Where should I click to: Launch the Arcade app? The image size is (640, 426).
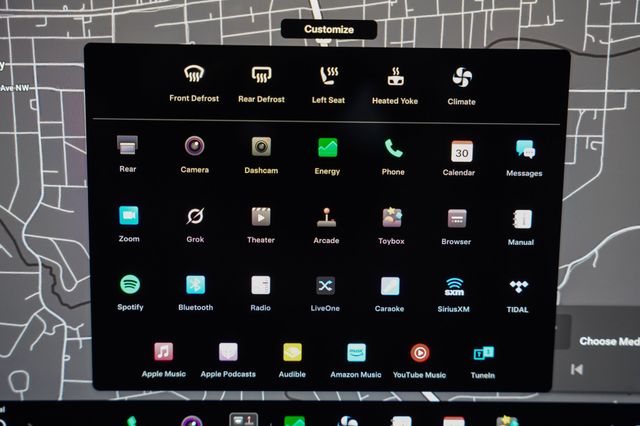(326, 217)
